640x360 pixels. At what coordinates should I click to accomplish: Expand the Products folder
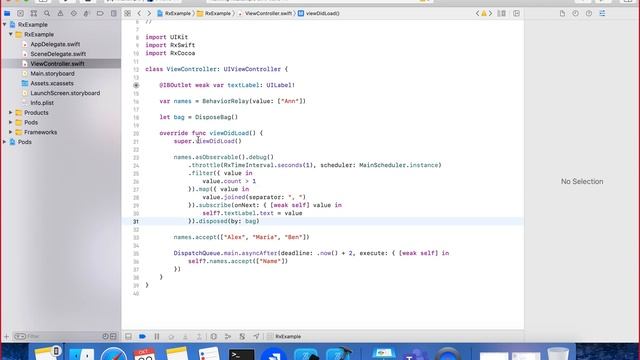pyautogui.click(x=11, y=113)
